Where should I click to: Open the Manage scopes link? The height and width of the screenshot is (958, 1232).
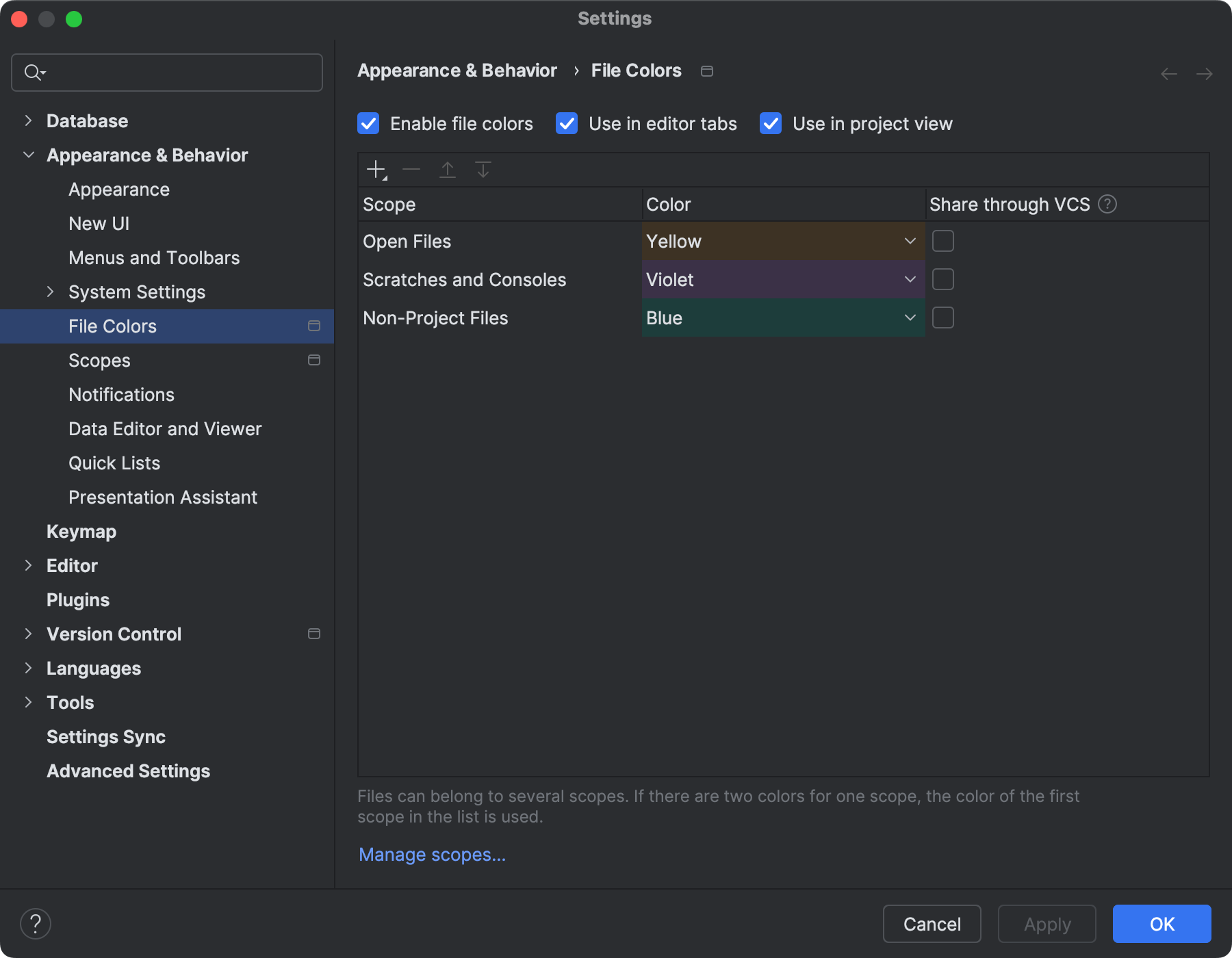coord(432,855)
